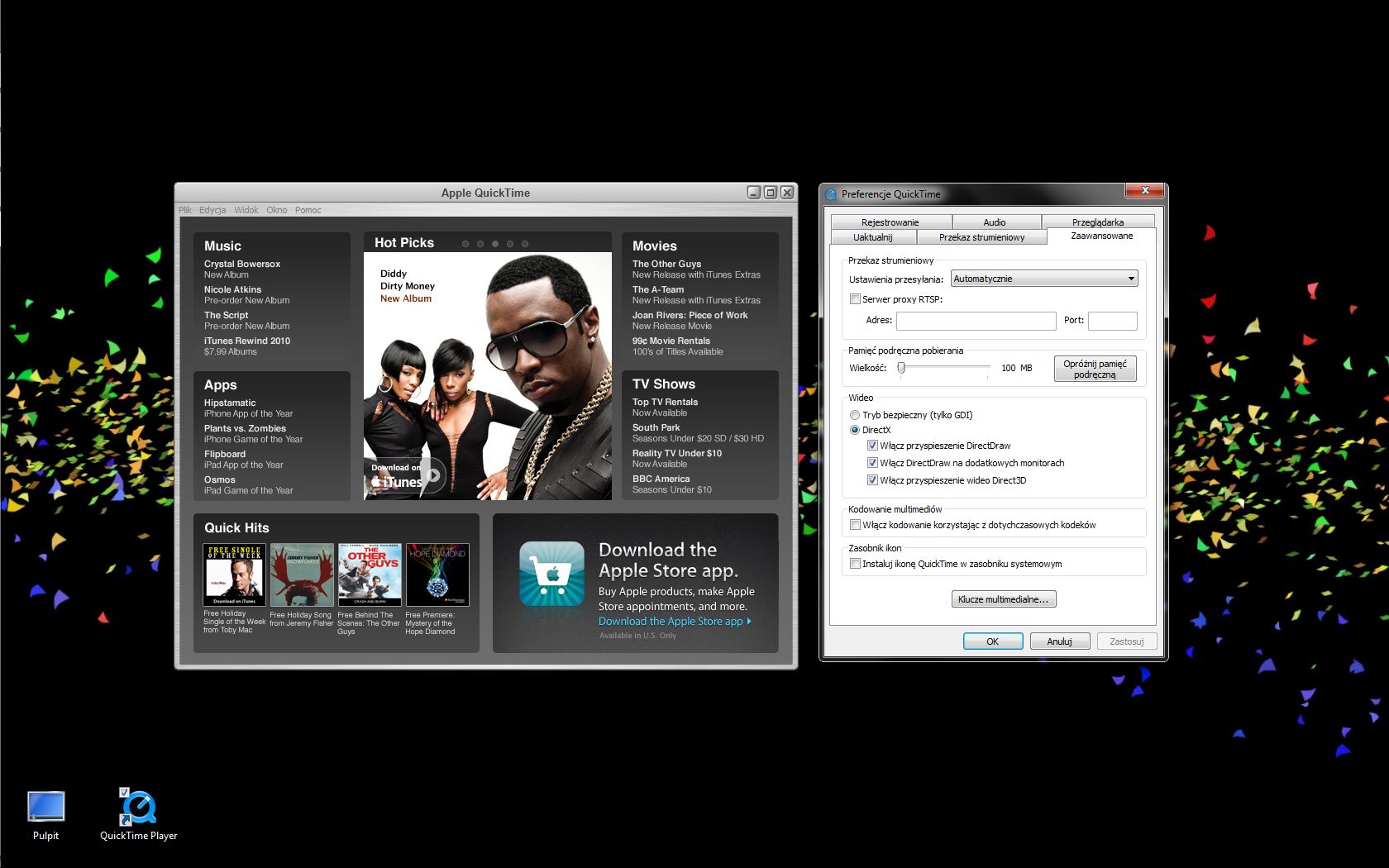Switch to the Uaktualnij tab
The height and width of the screenshot is (868, 1389).
(873, 237)
